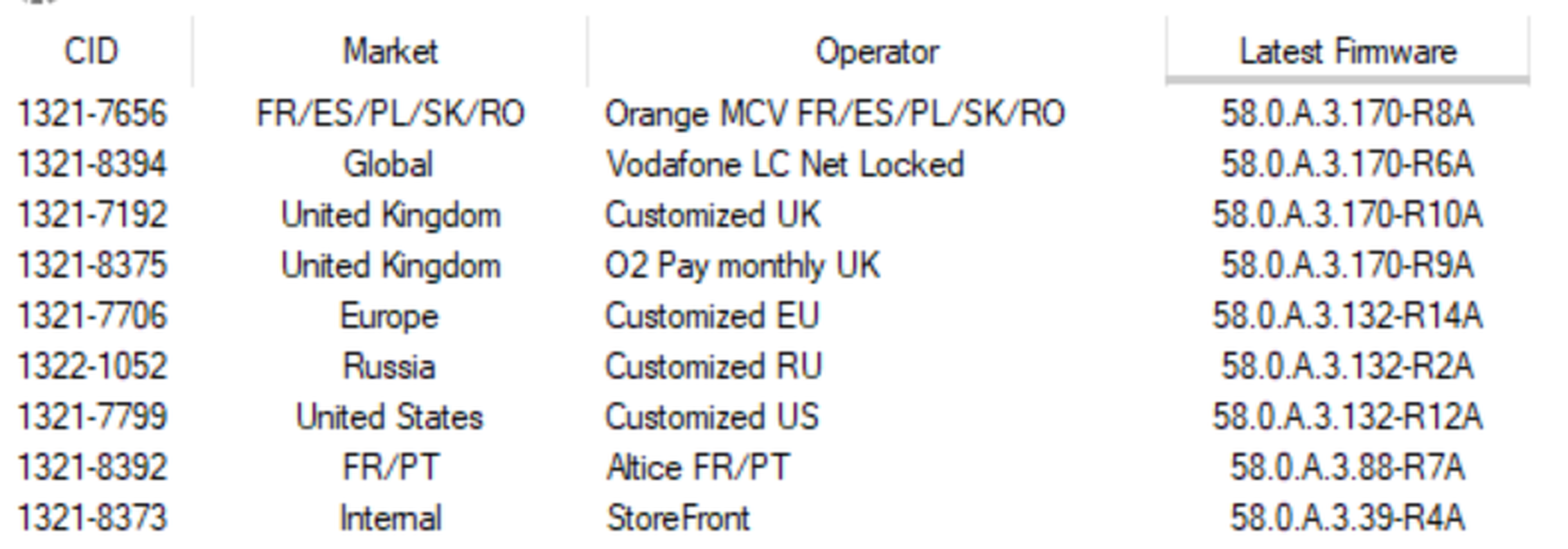Click the Orange MCV FR/ES/PL/SK/RO operator cell
Screen dimensions: 1568x549
click(835, 114)
